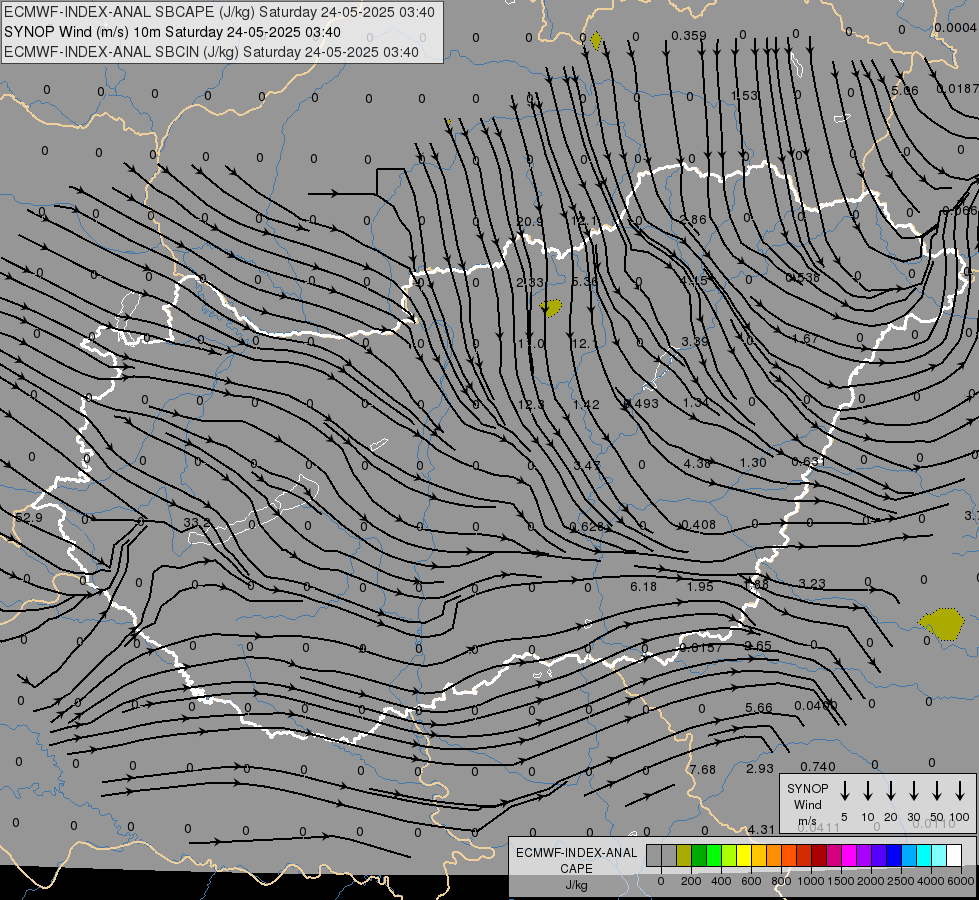Click the CAPE value 52.9 on the map
This screenshot has width=979, height=900.
29,518
